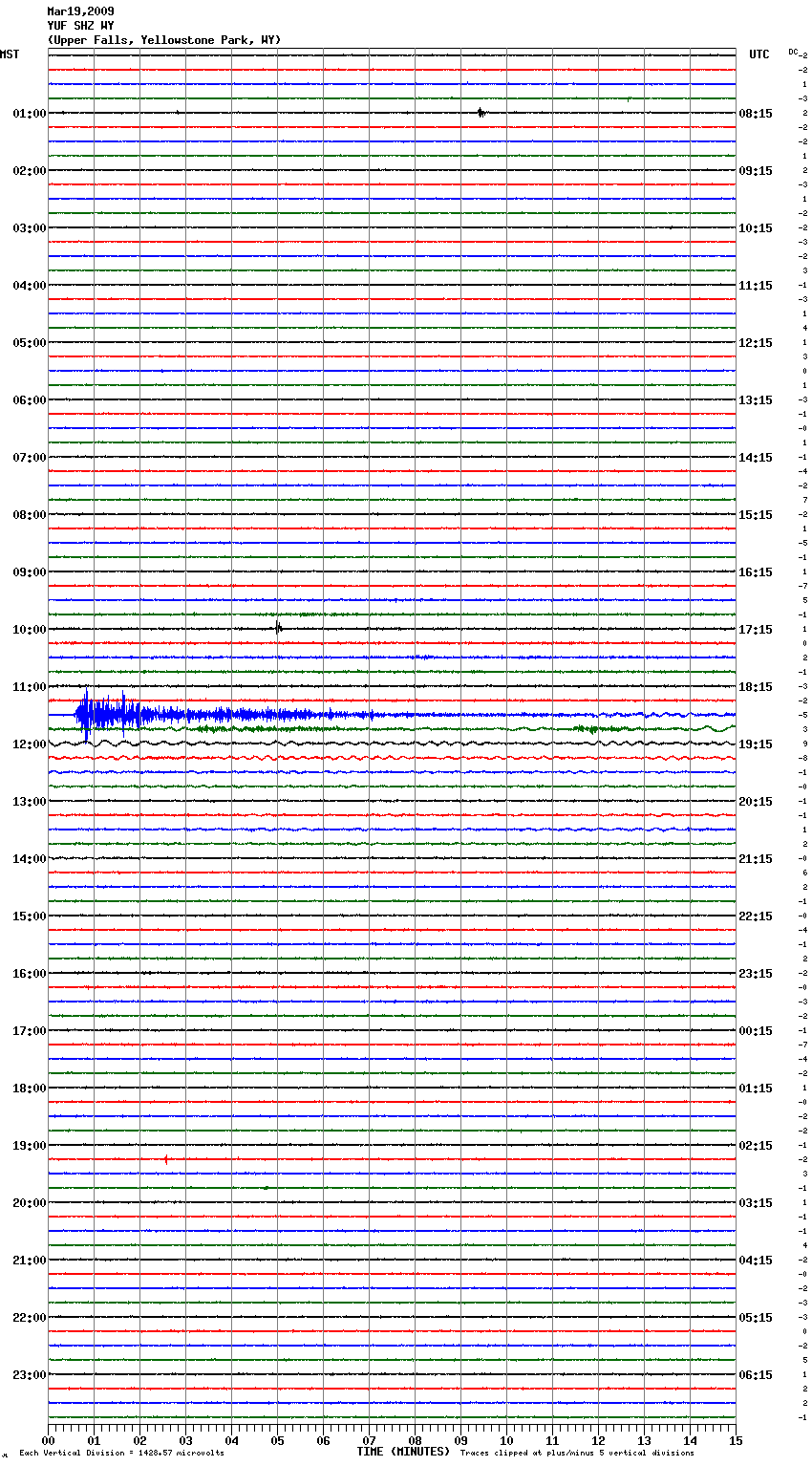This screenshot has width=812, height=1466.
Task: Select the 08:00 MST row label
Action: tap(30, 515)
